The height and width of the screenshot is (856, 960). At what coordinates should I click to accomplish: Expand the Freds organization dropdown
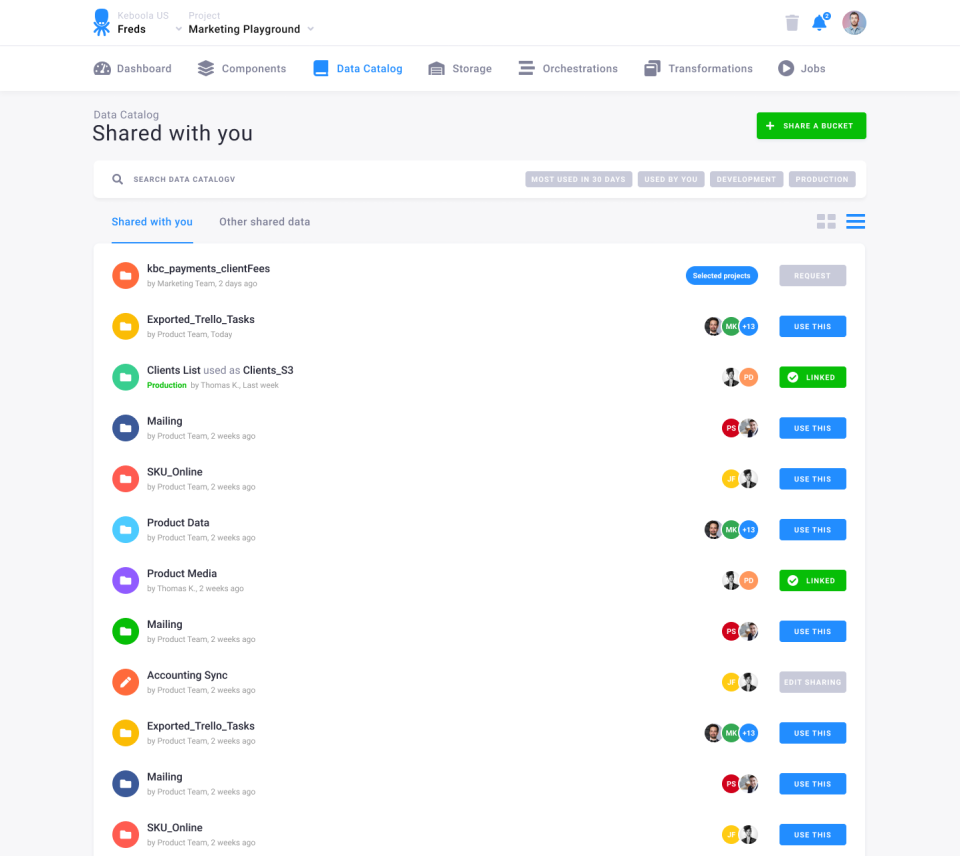178,29
